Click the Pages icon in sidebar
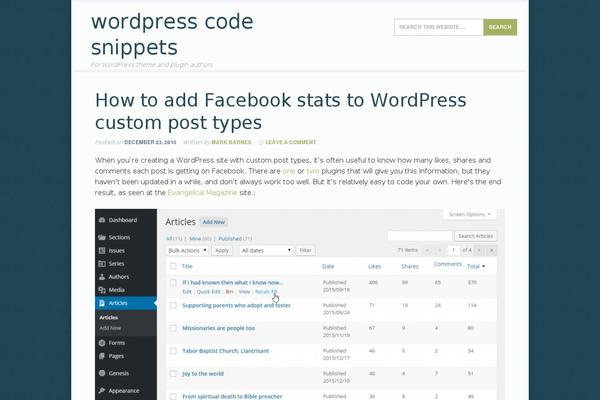Screen dimensions: 600x400 point(102,356)
